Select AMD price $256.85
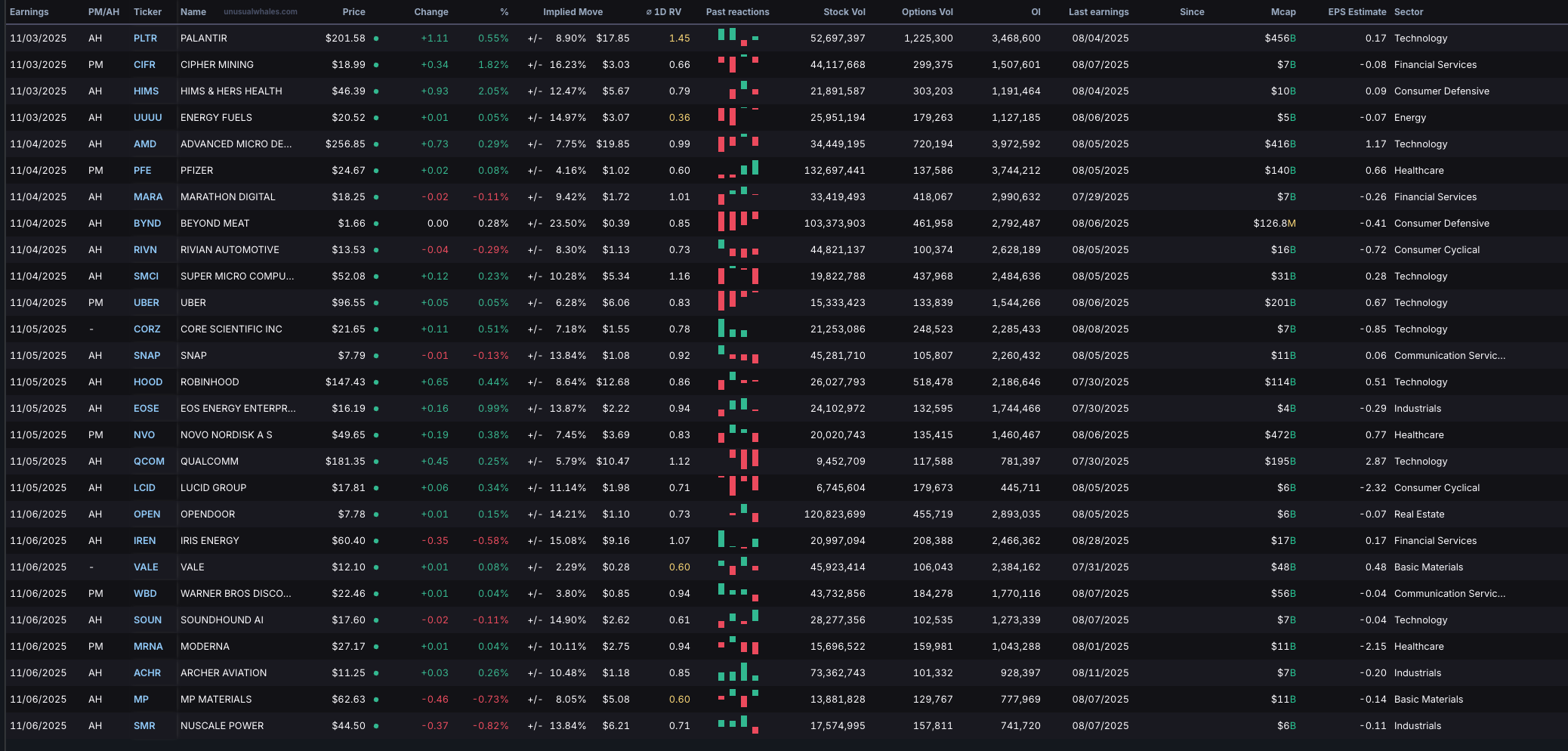The width and height of the screenshot is (1568, 751). click(345, 144)
